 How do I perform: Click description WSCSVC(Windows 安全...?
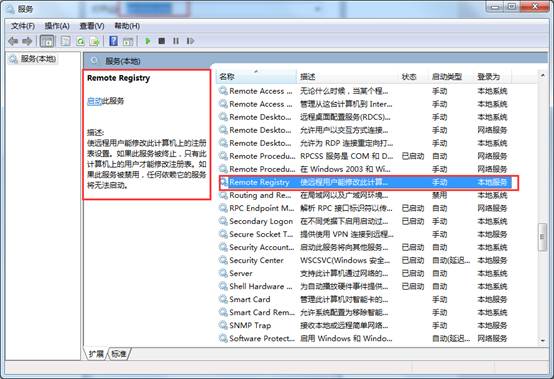[x=345, y=260]
